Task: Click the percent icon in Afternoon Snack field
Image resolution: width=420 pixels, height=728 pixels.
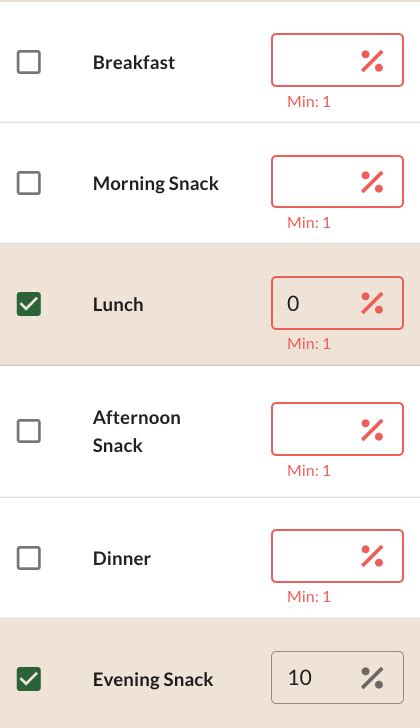Action: click(x=372, y=429)
